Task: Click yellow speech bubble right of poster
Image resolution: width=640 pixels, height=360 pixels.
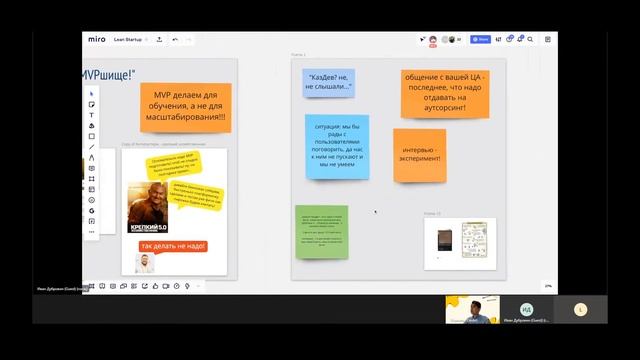Action: point(196,196)
